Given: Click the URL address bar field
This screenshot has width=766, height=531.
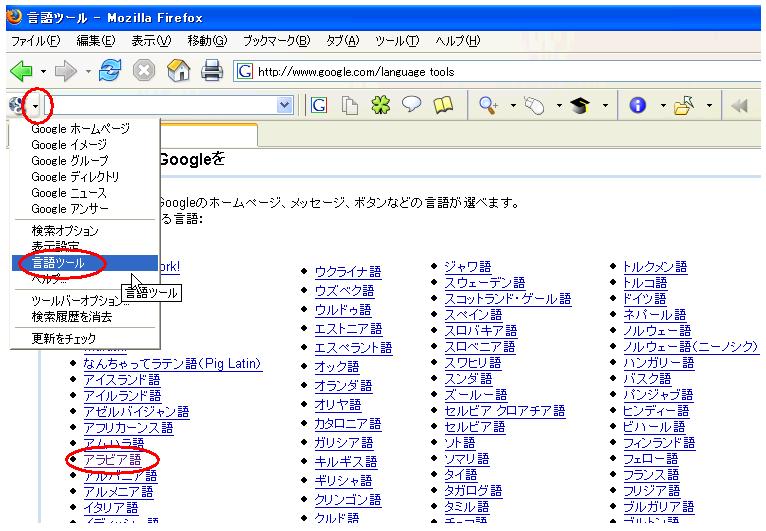Looking at the screenshot, I should (x=497, y=72).
